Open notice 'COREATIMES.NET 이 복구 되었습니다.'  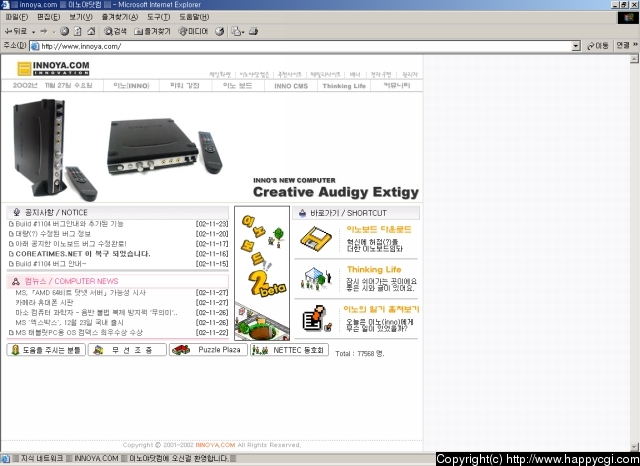[83, 254]
